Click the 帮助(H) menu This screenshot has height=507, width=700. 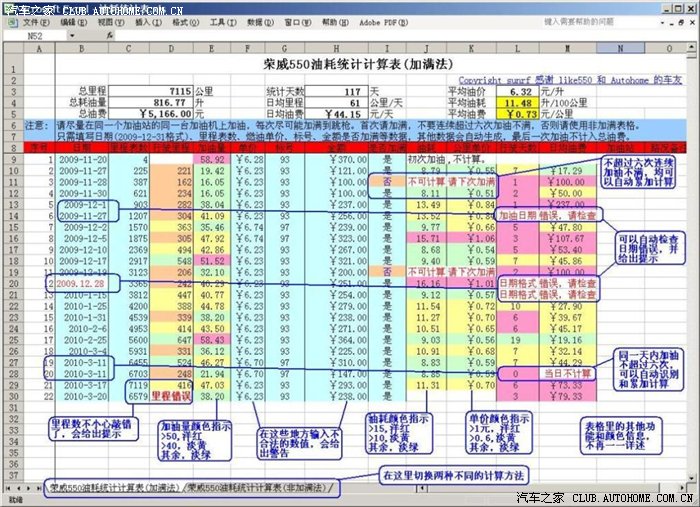(333, 21)
